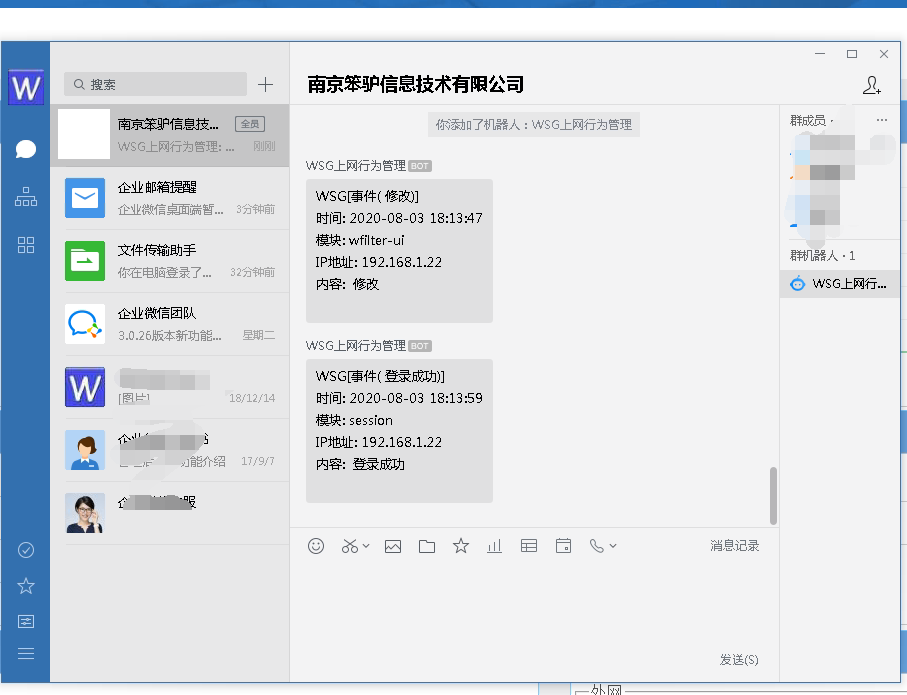Select the 文件传输助手 conversation
907x695 pixels.
point(169,260)
